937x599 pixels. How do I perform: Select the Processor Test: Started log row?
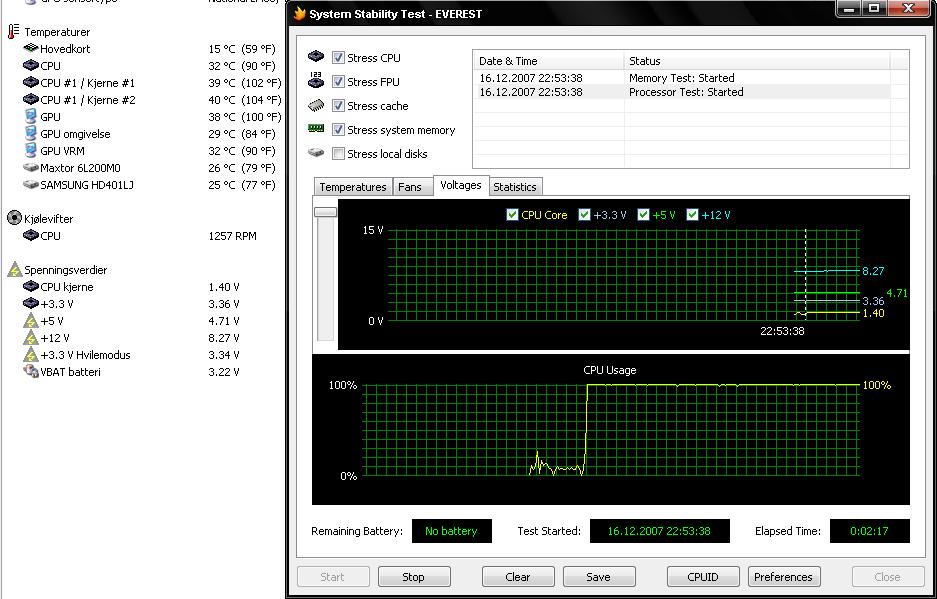click(x=682, y=92)
